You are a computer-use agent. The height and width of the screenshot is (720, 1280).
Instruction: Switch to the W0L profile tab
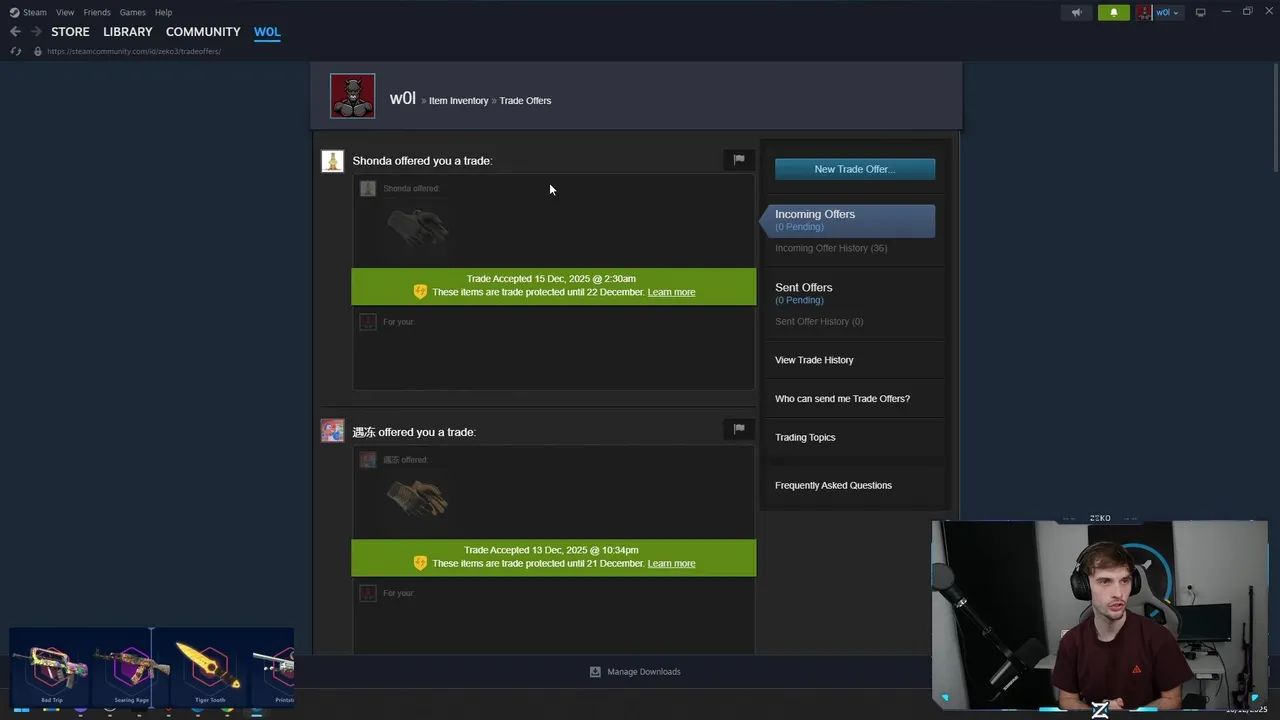point(267,32)
